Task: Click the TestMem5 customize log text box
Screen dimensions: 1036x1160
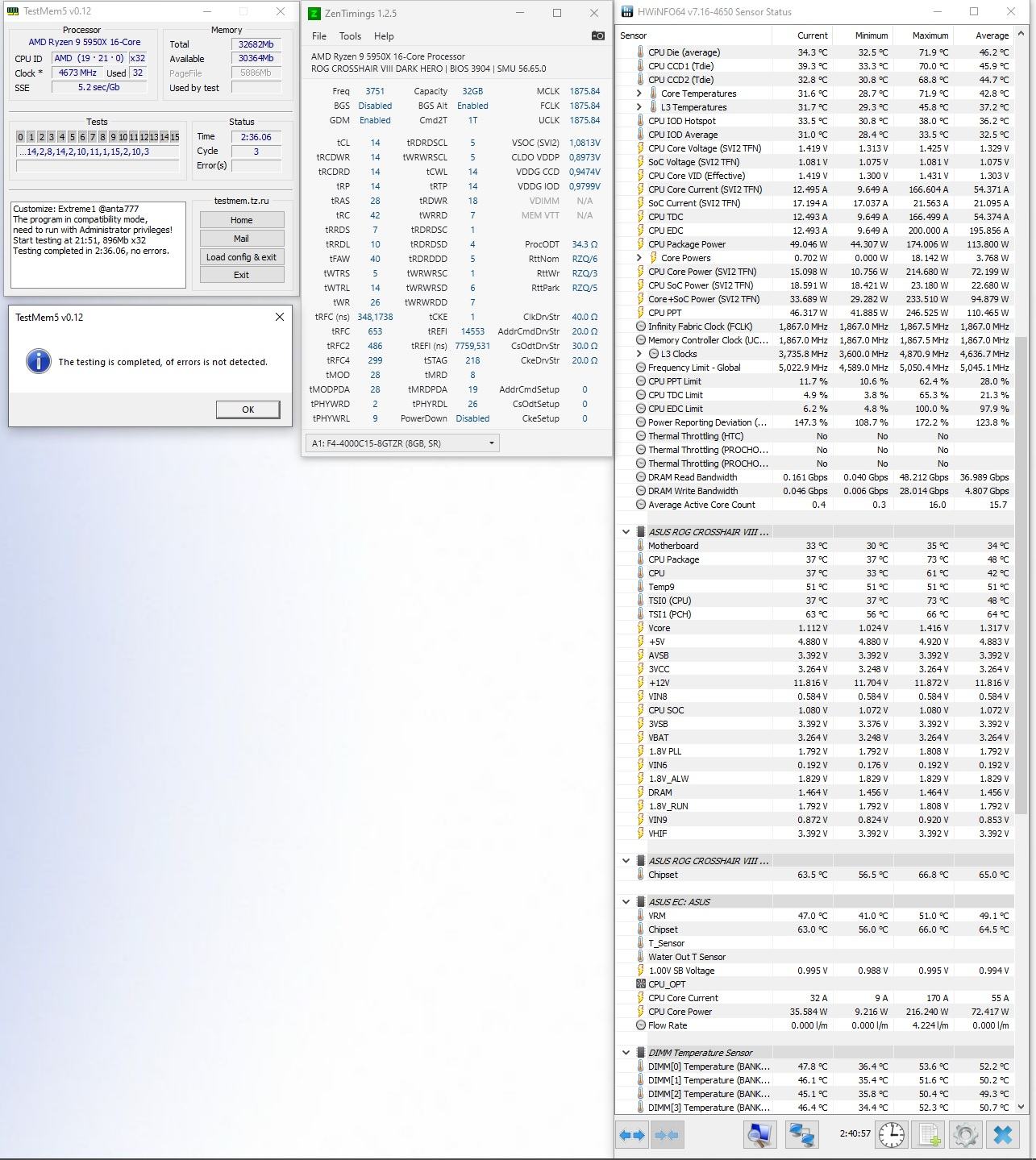Action: click(98, 245)
